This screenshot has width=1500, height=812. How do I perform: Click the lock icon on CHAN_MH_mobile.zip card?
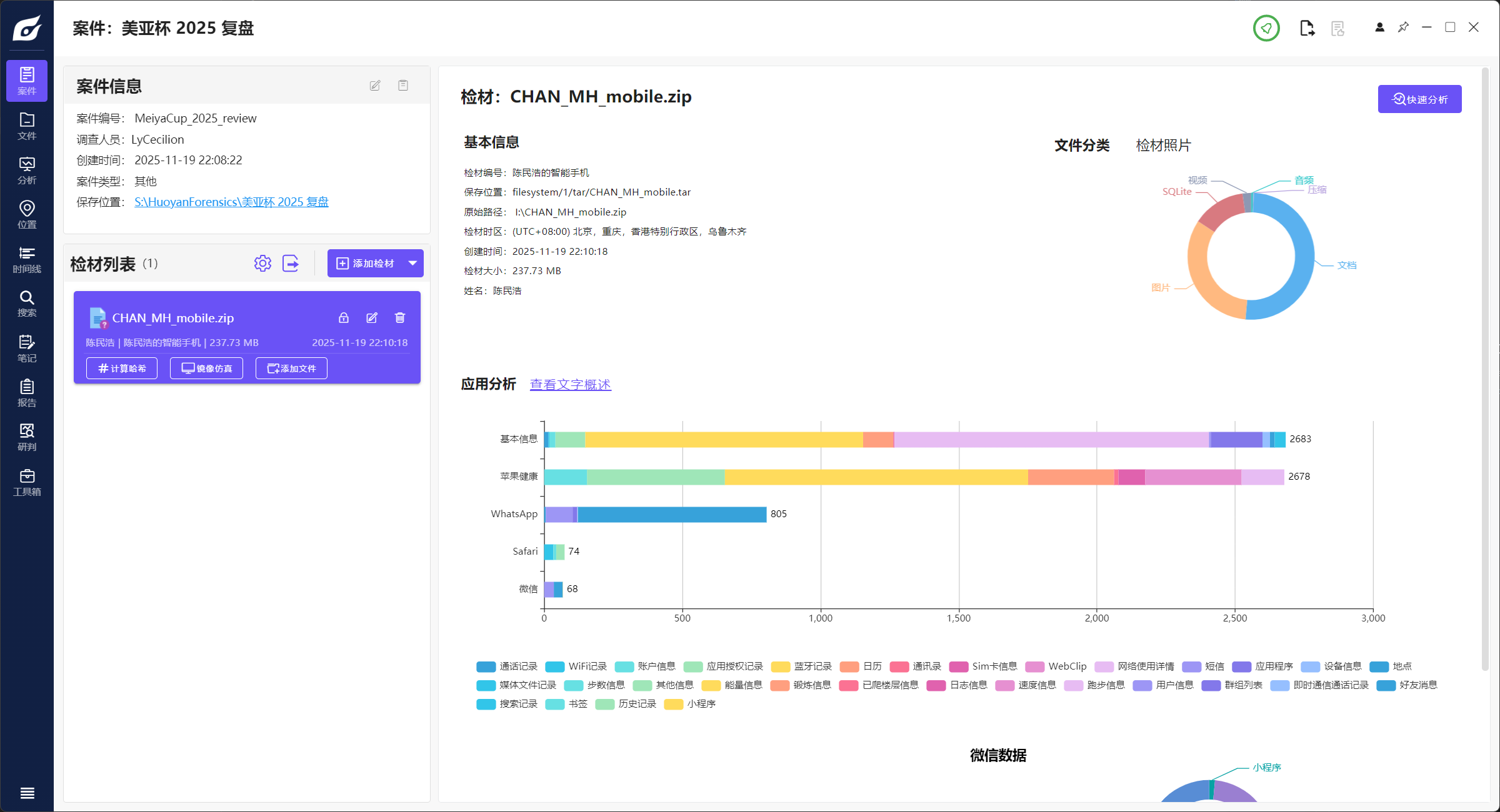click(x=344, y=318)
